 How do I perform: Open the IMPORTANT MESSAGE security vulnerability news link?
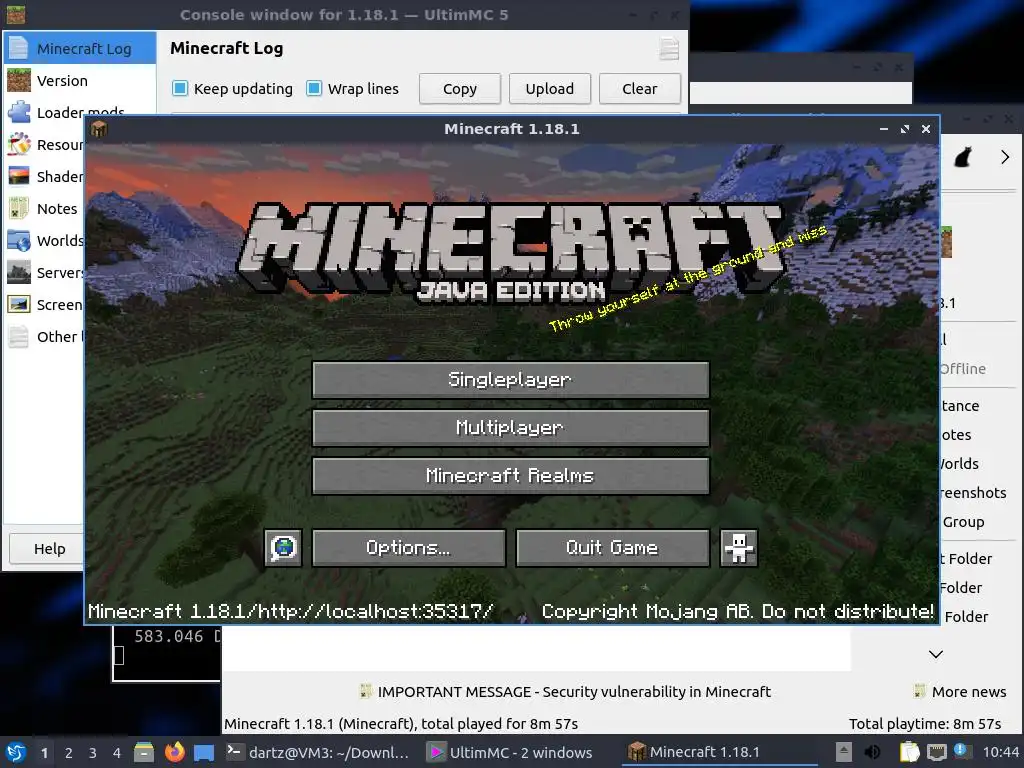pos(565,692)
